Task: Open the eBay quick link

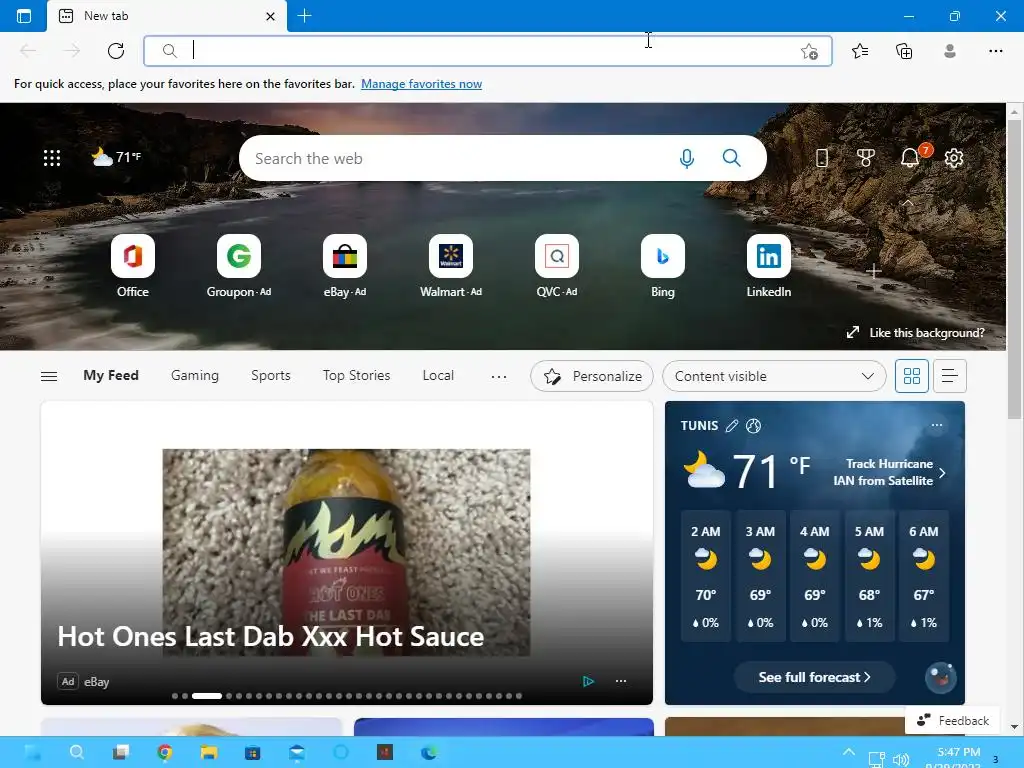Action: pyautogui.click(x=345, y=266)
